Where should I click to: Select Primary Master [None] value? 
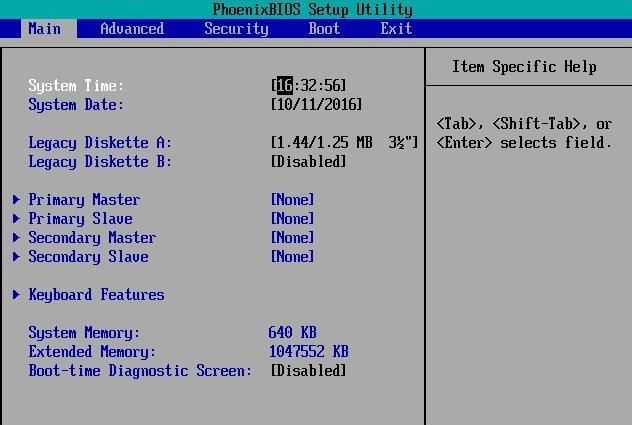coord(292,200)
